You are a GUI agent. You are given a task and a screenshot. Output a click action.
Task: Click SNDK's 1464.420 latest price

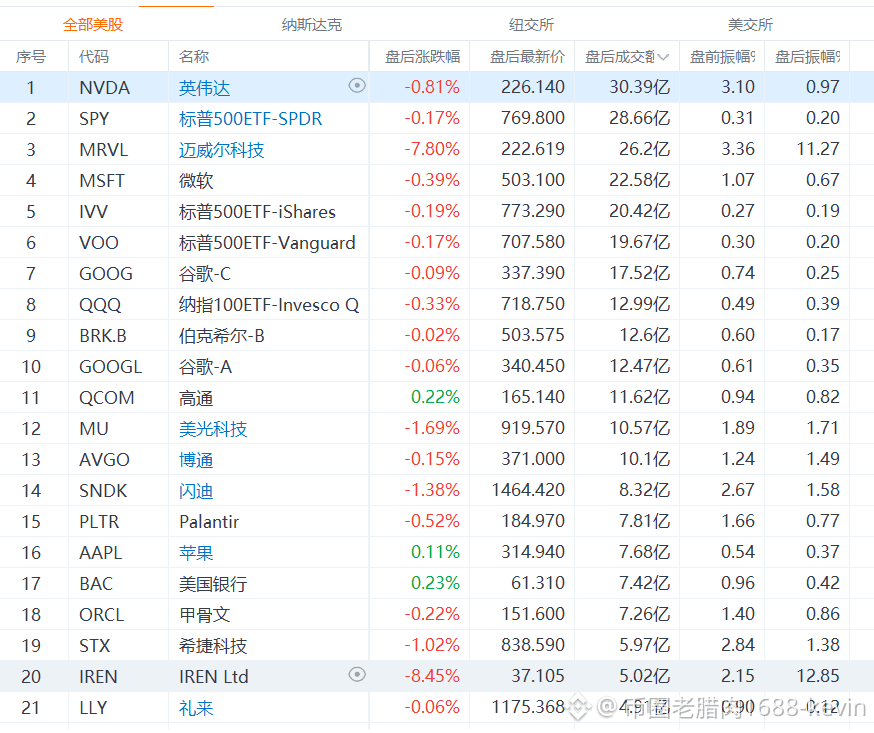point(528,490)
